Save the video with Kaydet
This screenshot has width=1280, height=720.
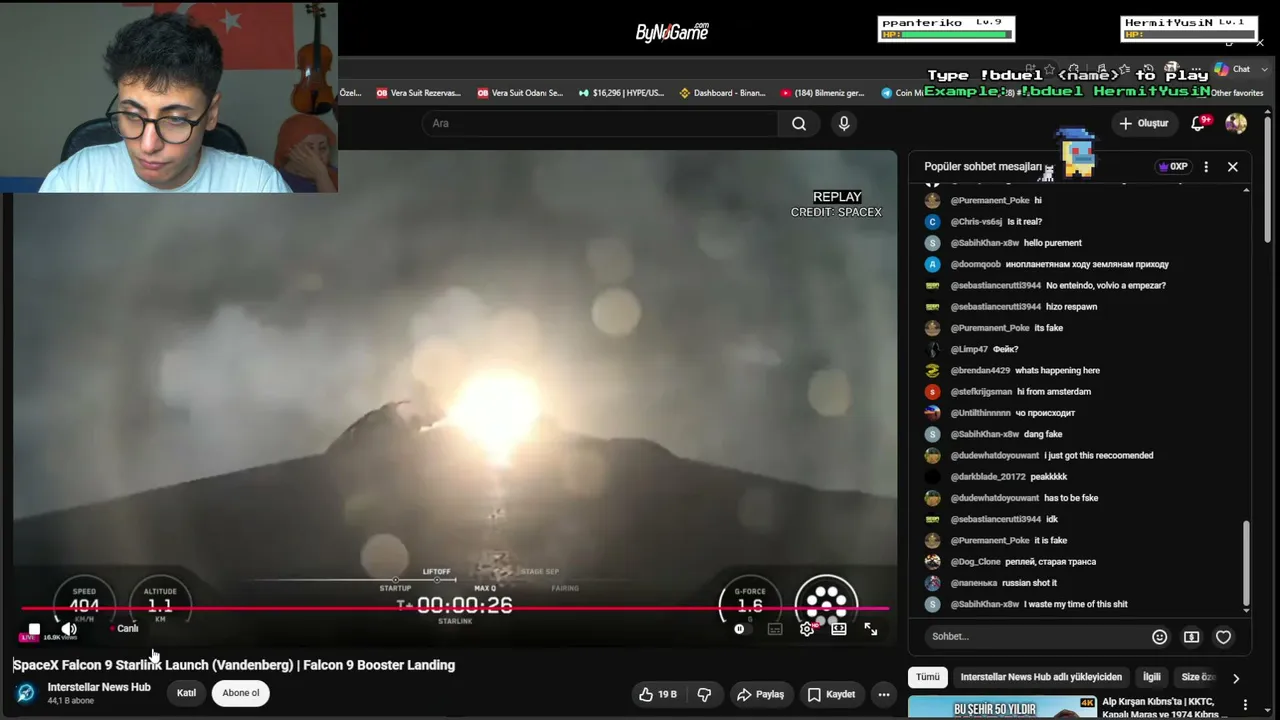pyautogui.click(x=831, y=694)
